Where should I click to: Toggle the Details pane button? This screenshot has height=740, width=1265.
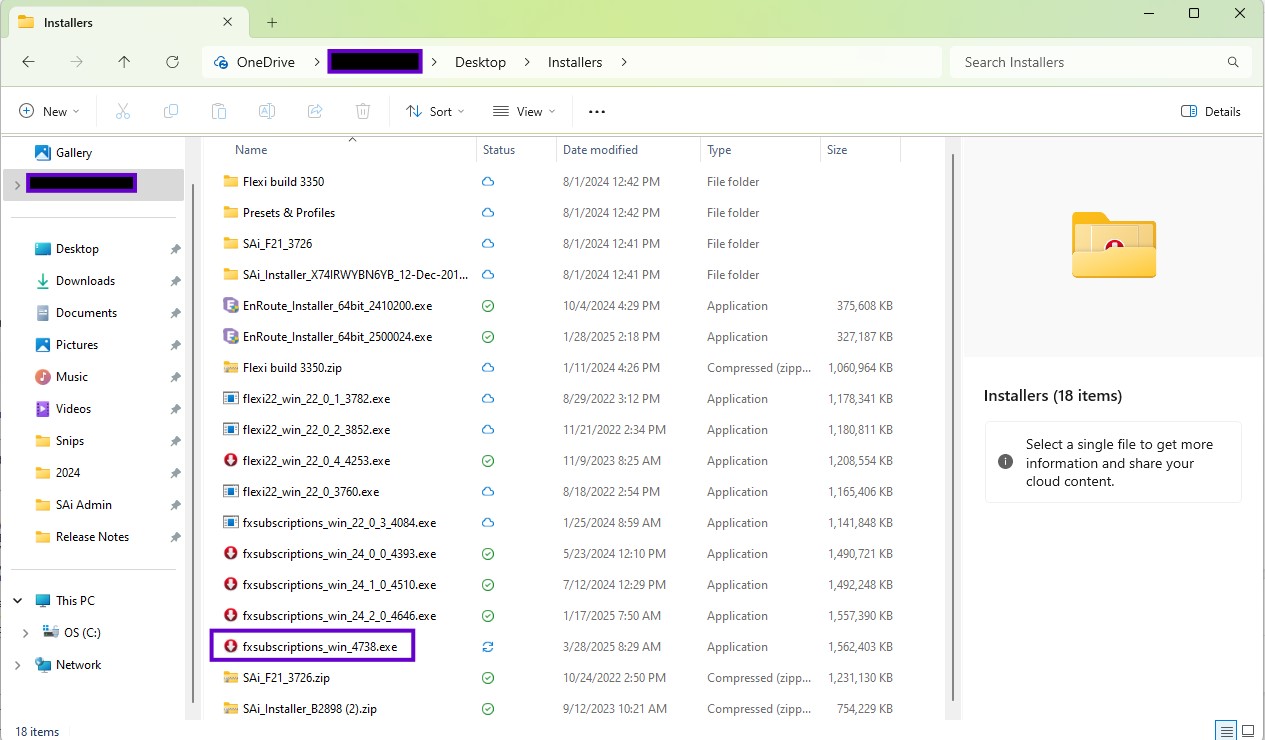pos(1211,112)
